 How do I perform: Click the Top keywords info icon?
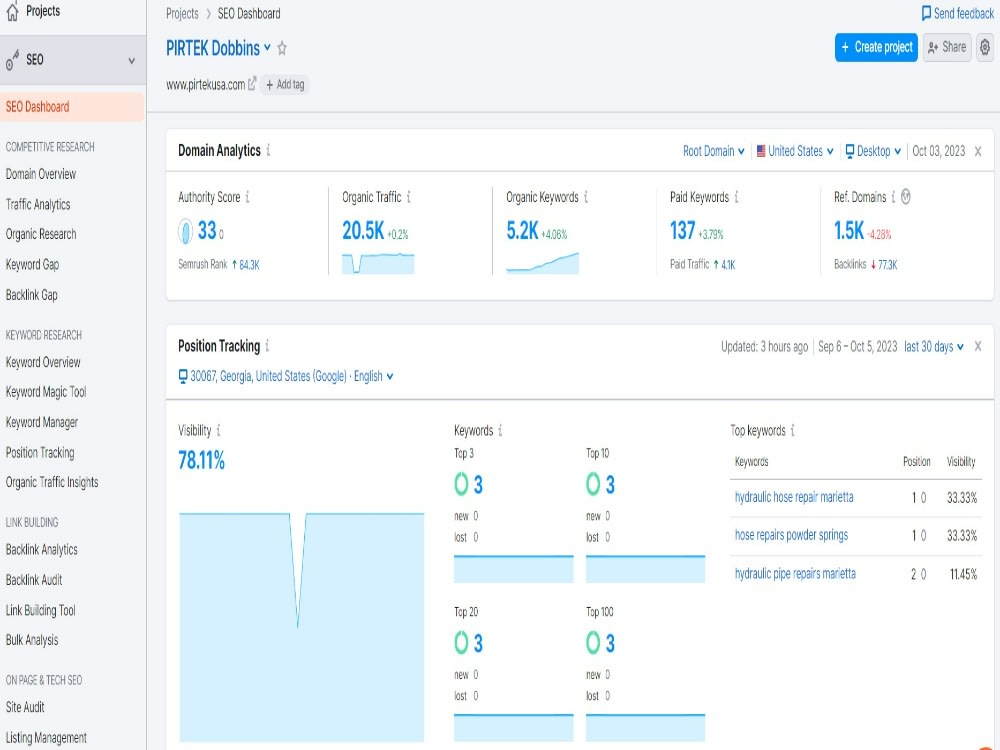(792, 430)
